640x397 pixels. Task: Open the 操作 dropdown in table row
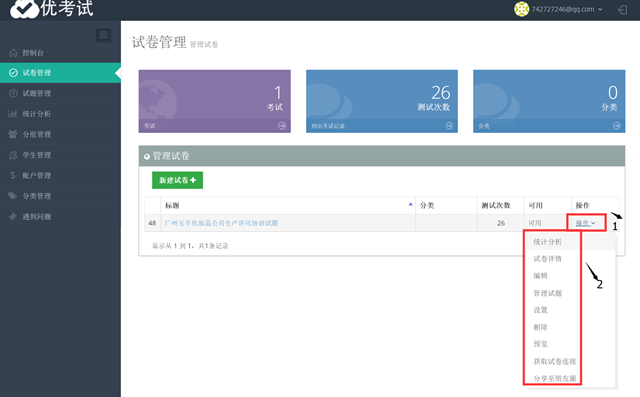click(585, 223)
